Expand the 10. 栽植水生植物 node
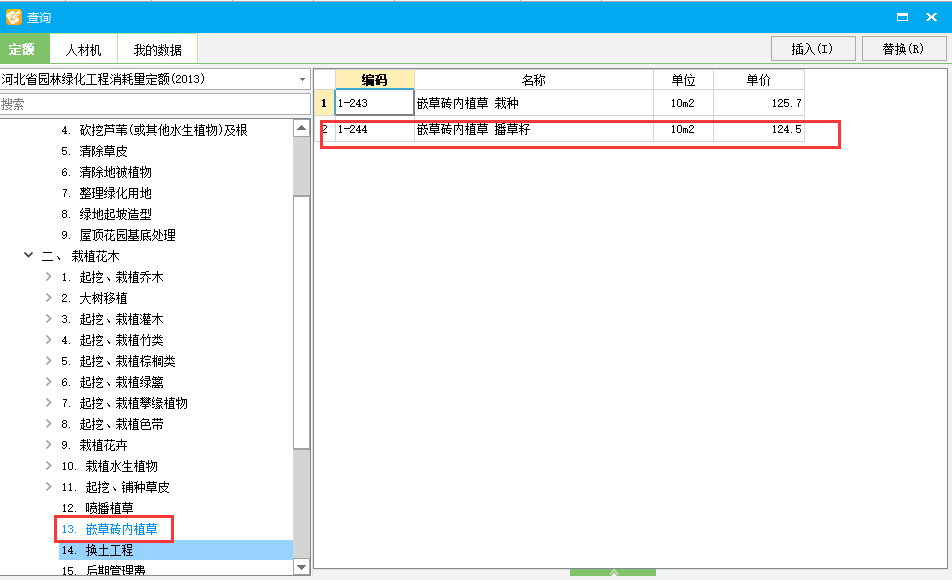This screenshot has height=580, width=952. 49,466
